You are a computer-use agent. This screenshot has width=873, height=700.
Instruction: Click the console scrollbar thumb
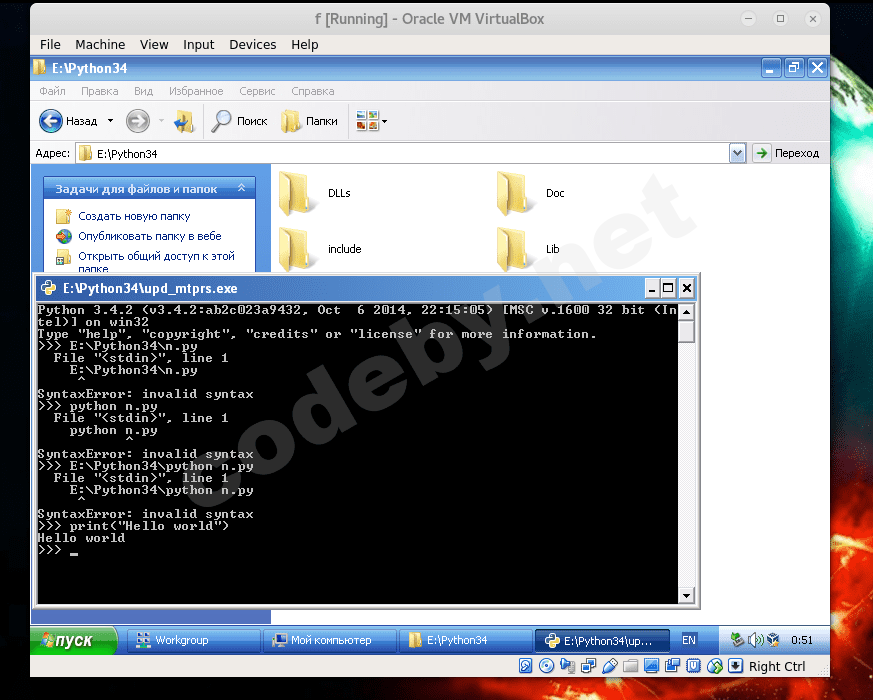(x=686, y=331)
